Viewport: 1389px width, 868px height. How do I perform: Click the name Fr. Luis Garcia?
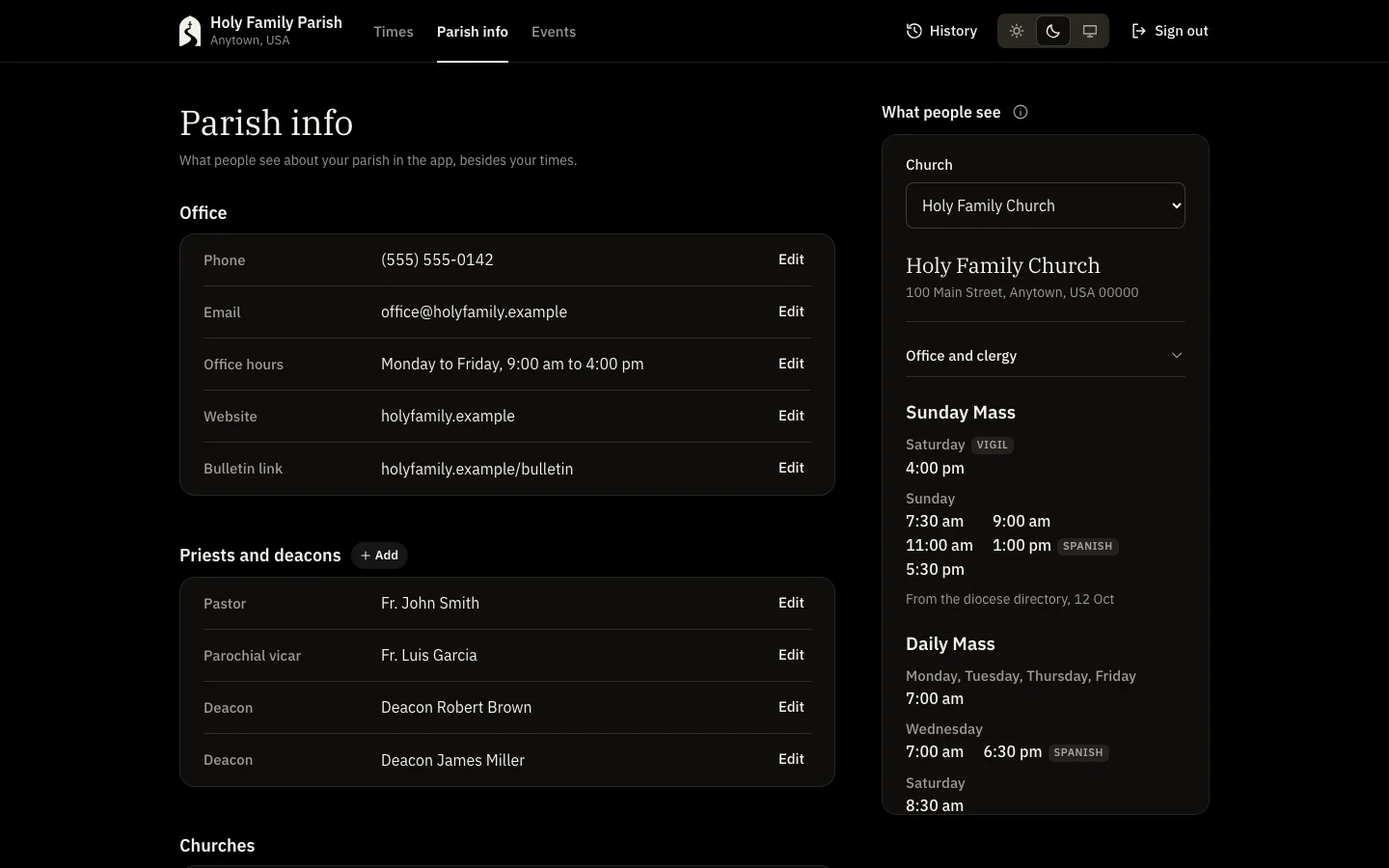pos(428,655)
